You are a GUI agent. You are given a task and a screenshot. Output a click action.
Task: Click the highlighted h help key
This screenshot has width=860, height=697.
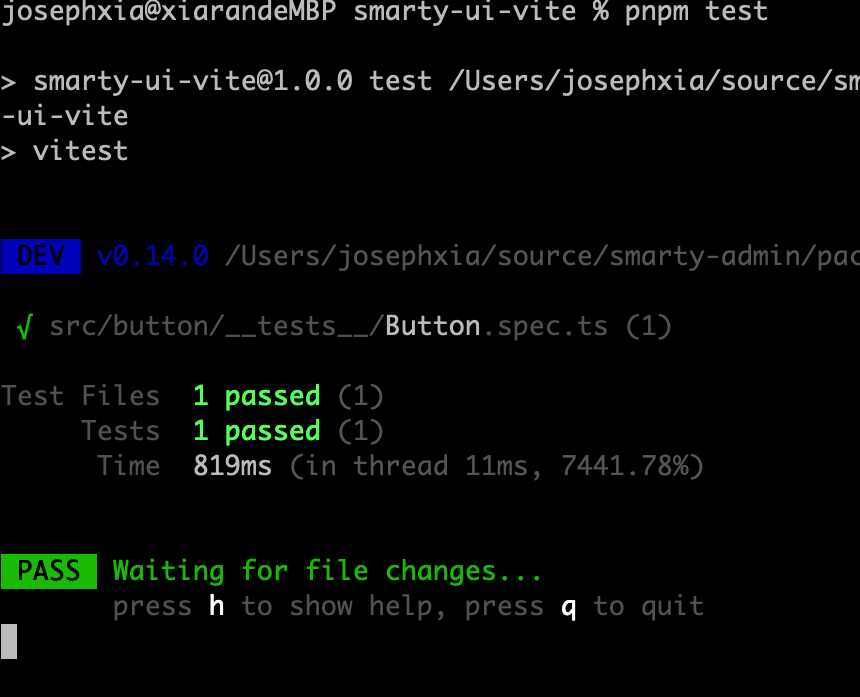pyautogui.click(x=217, y=606)
